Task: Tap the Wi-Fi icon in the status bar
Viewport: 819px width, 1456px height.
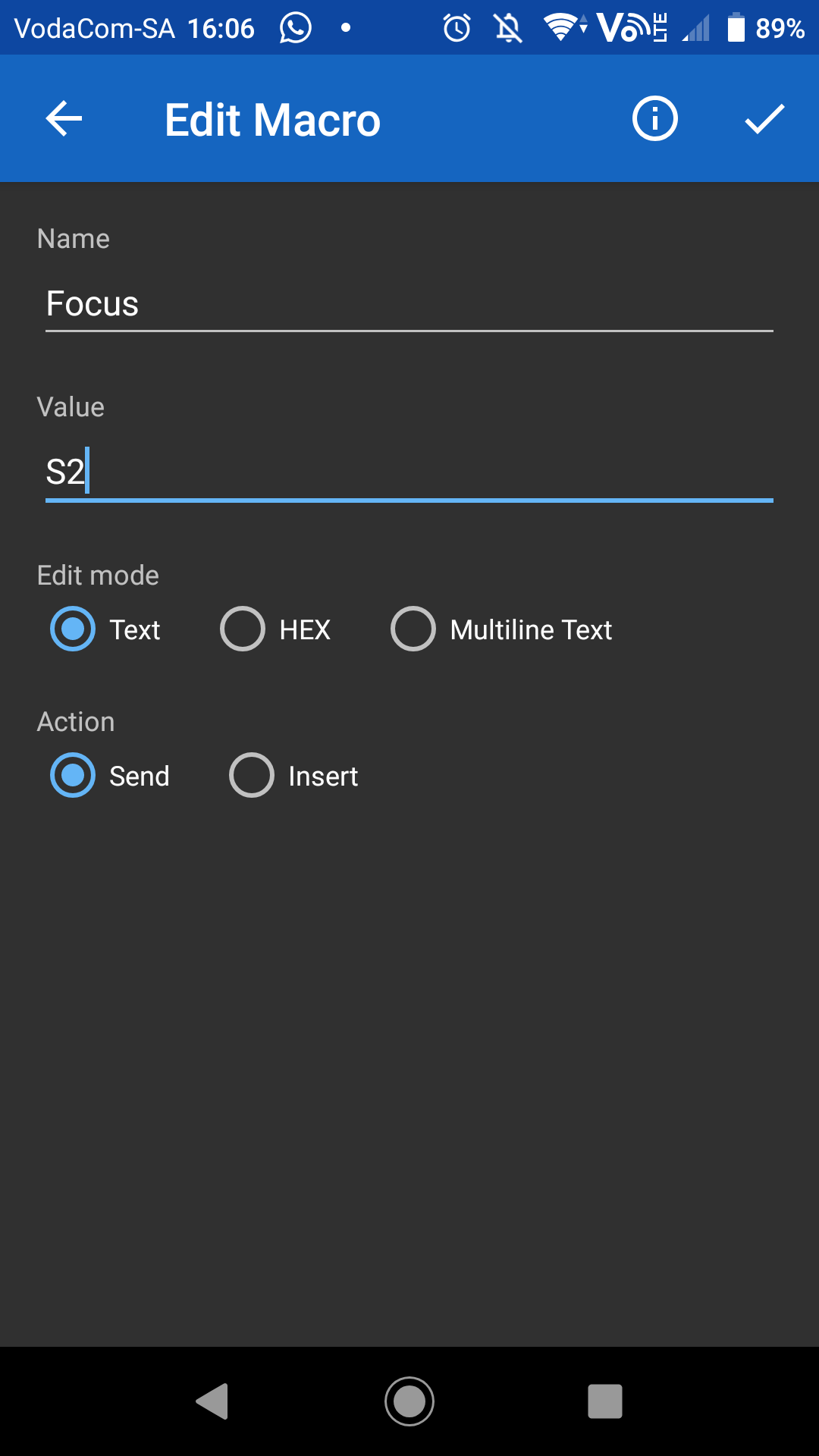Action: tap(562, 27)
